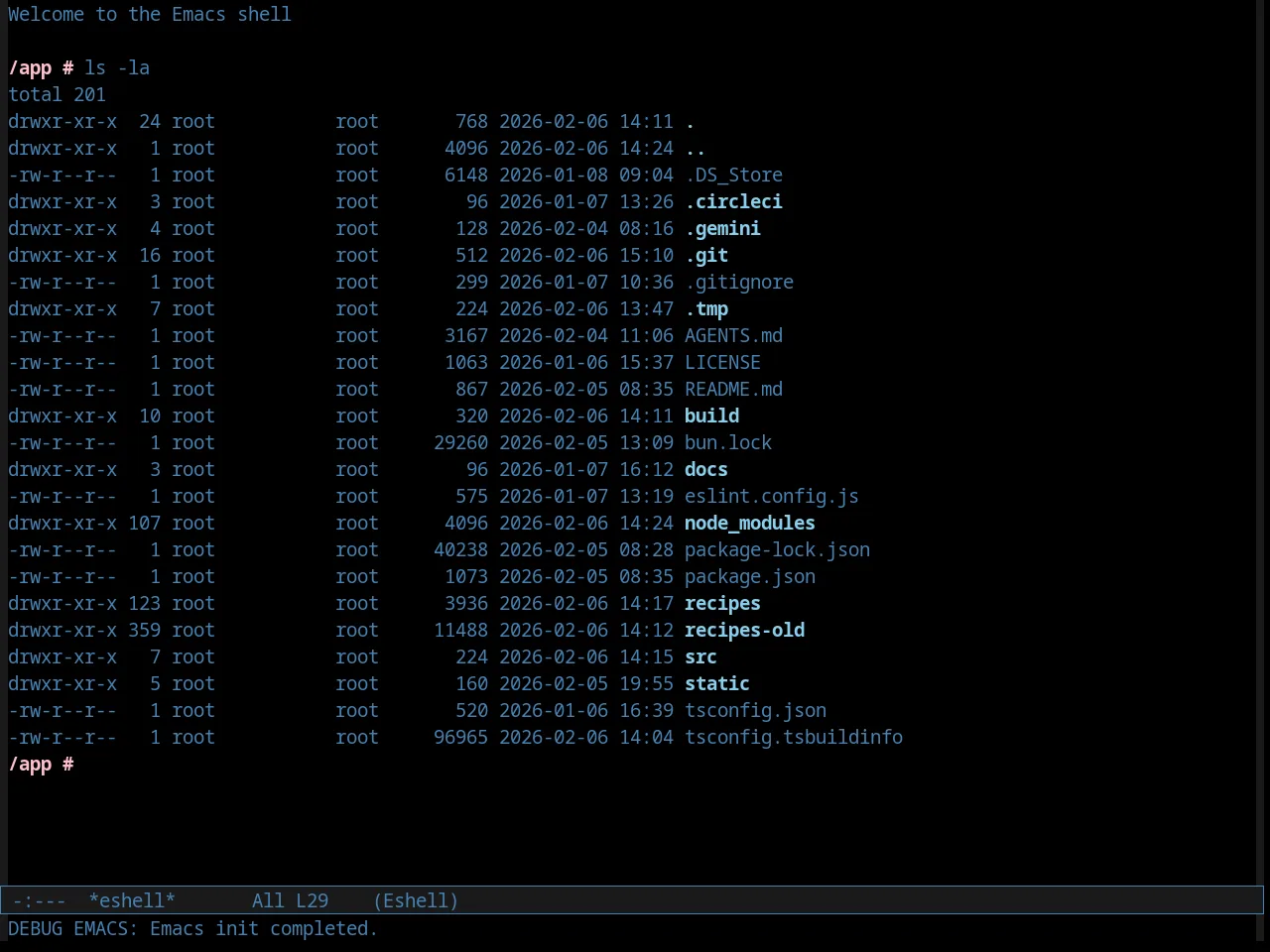Click the 'ls -la' command text
This screenshot has height=952, width=1270.
click(117, 67)
